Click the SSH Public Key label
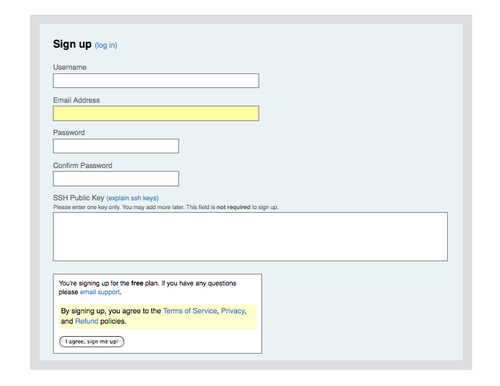 [79, 198]
